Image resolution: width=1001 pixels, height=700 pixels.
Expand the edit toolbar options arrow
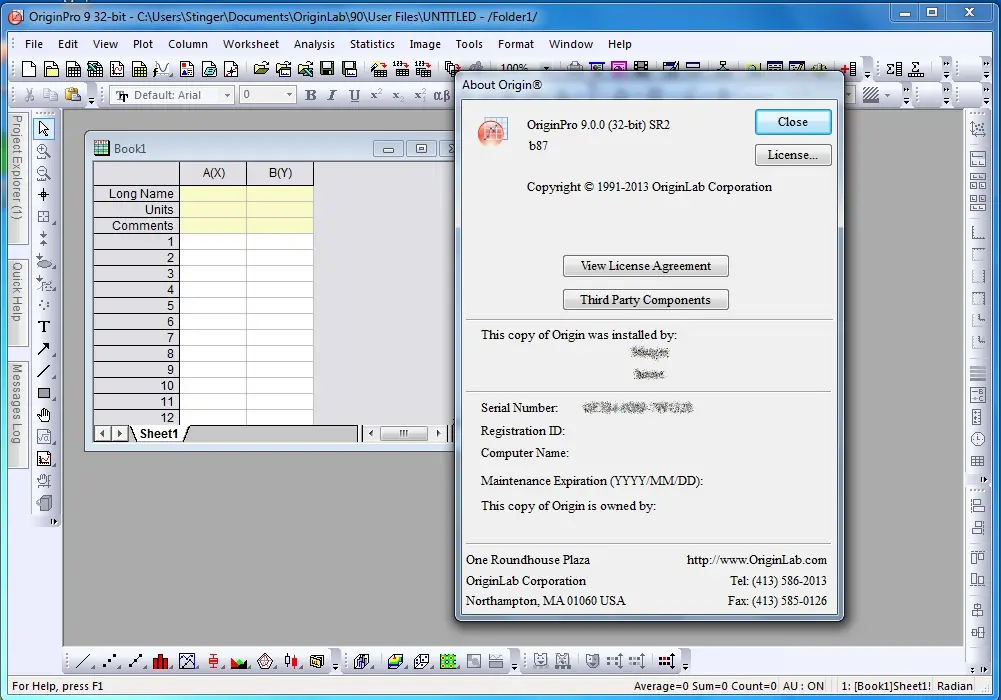coord(91,101)
